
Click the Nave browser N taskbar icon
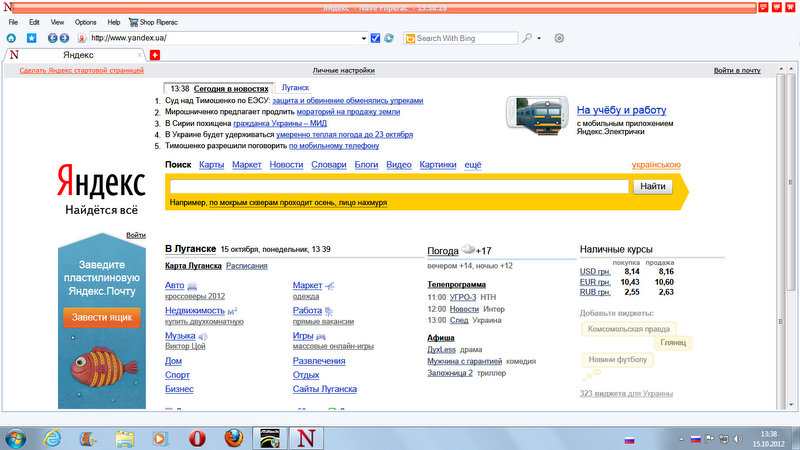click(306, 438)
